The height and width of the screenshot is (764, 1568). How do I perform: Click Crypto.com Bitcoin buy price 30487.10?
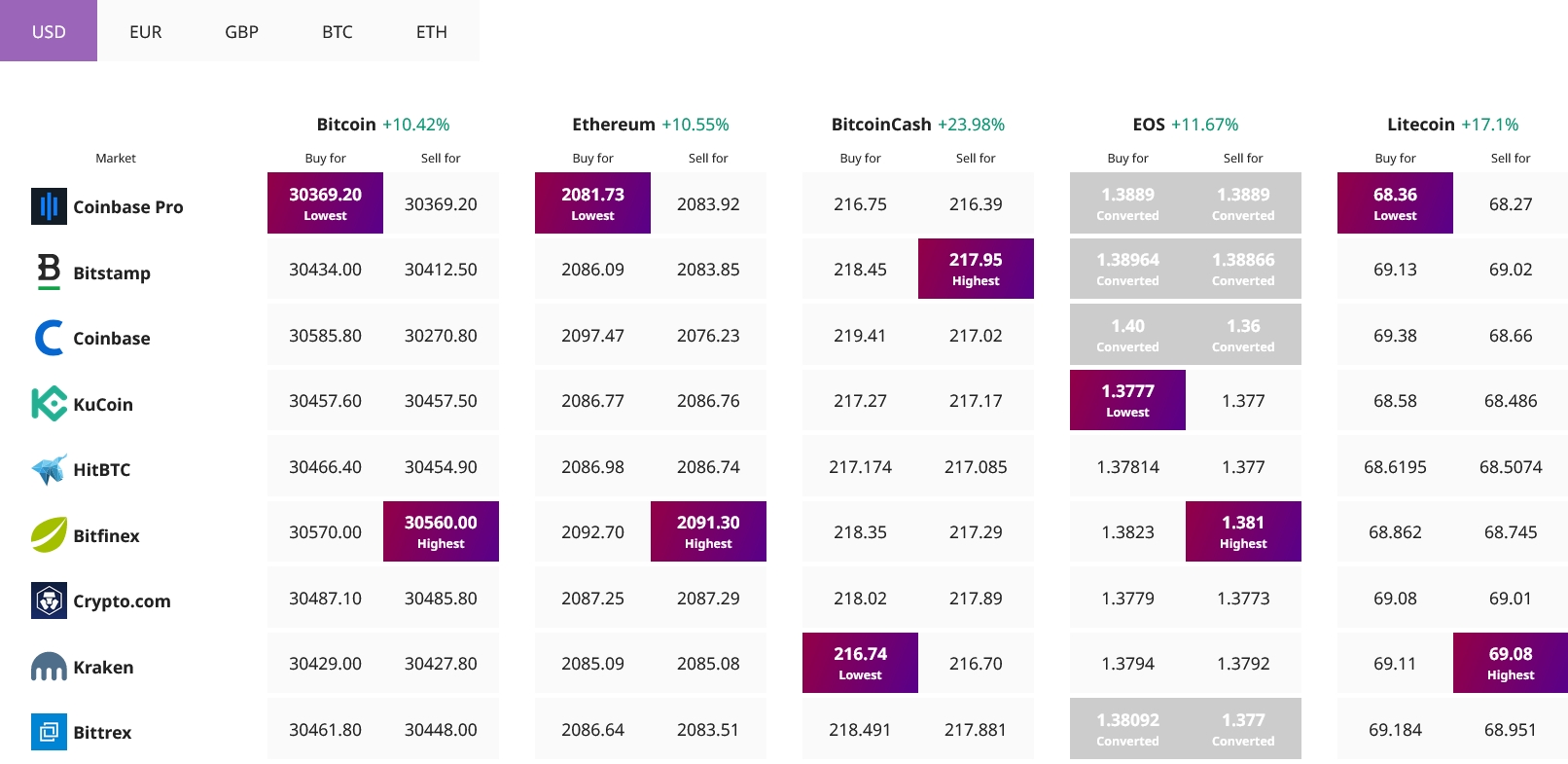(x=325, y=598)
